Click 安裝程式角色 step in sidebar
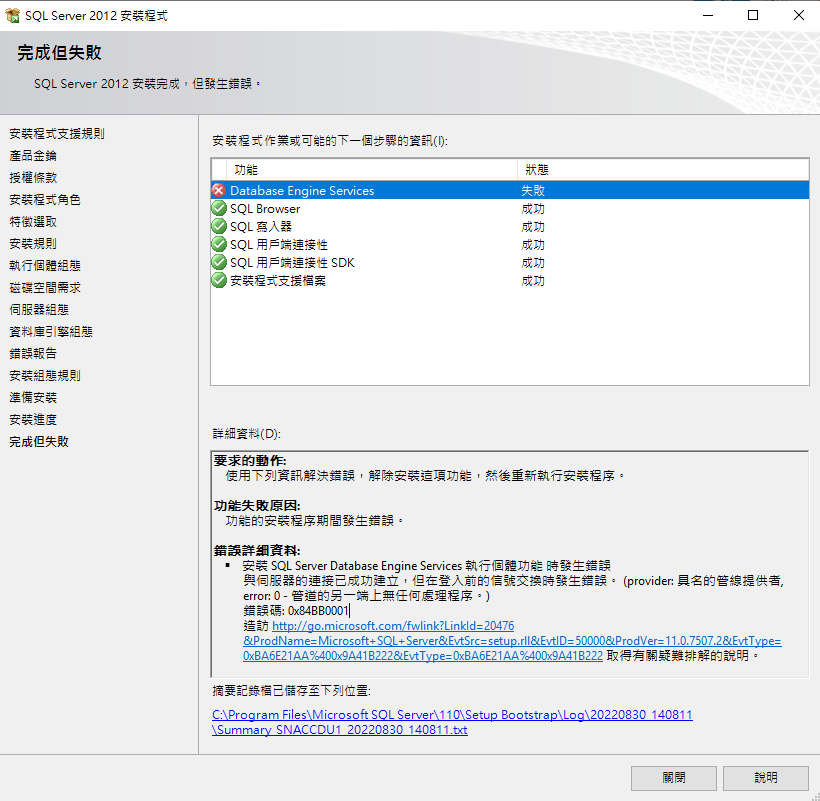Image resolution: width=820 pixels, height=801 pixels. coord(45,200)
